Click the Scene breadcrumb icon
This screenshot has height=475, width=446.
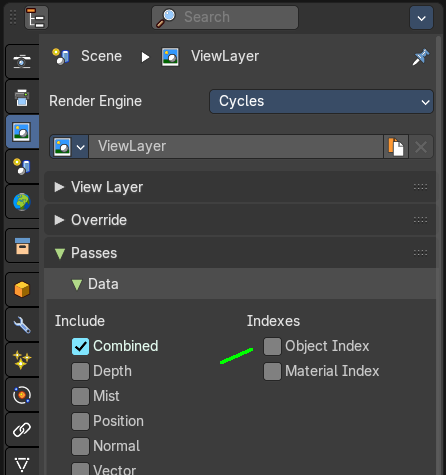tap(61, 57)
